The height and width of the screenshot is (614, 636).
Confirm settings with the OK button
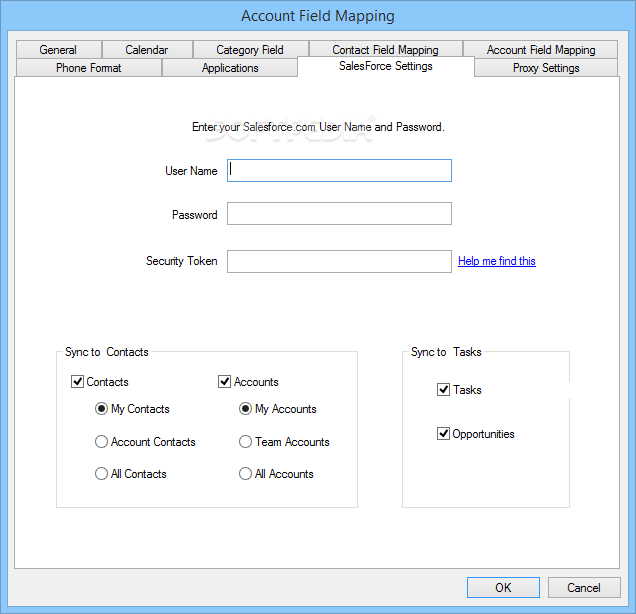(x=503, y=587)
